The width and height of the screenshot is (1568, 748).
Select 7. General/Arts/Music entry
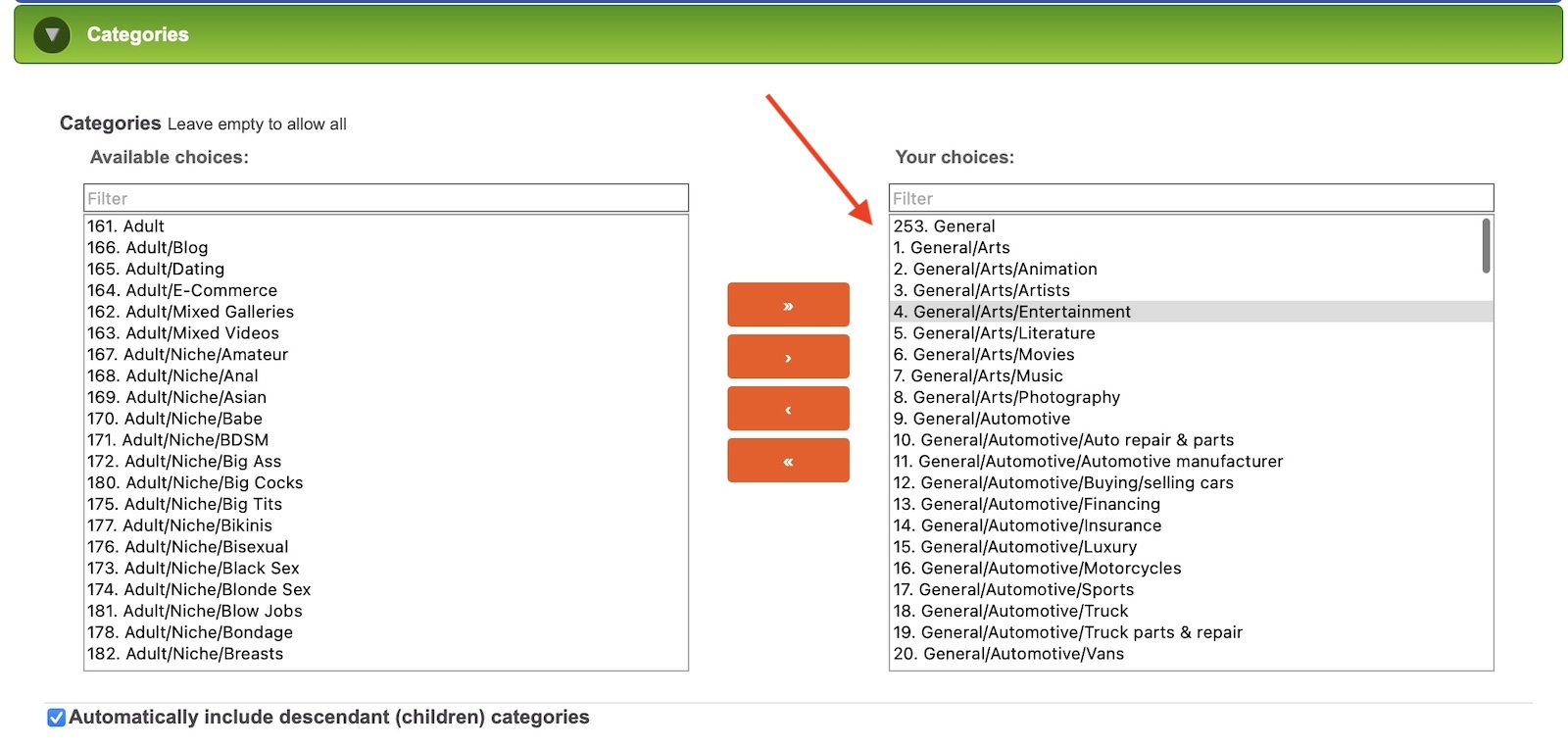978,376
